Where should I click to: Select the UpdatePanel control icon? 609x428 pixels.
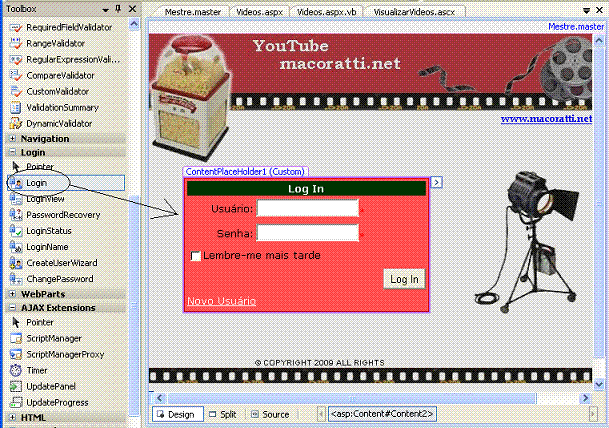point(16,386)
